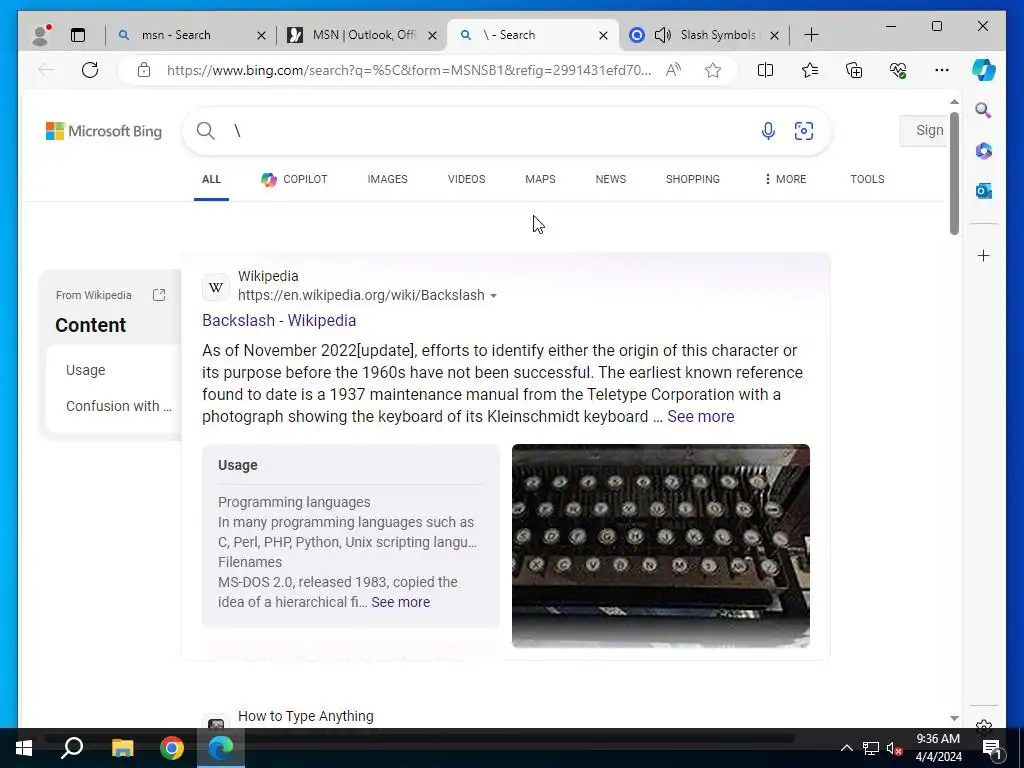Open the TOOLS filter menu

pyautogui.click(x=867, y=180)
